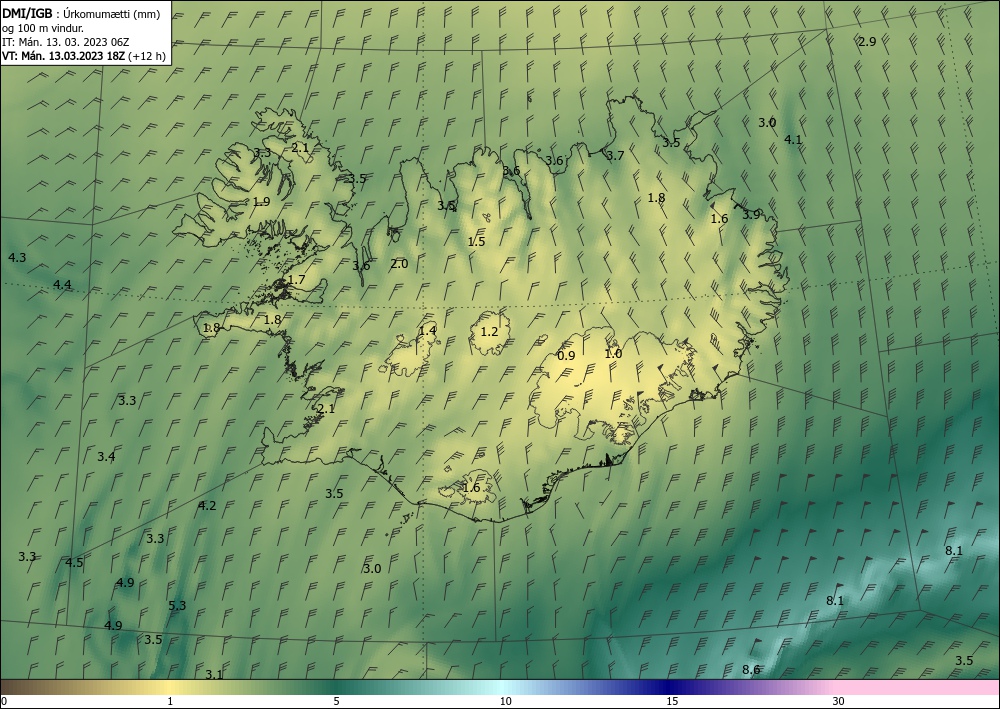The image size is (1000, 709).
Task: Click the colorbar tick label '10'
Action: [505, 701]
